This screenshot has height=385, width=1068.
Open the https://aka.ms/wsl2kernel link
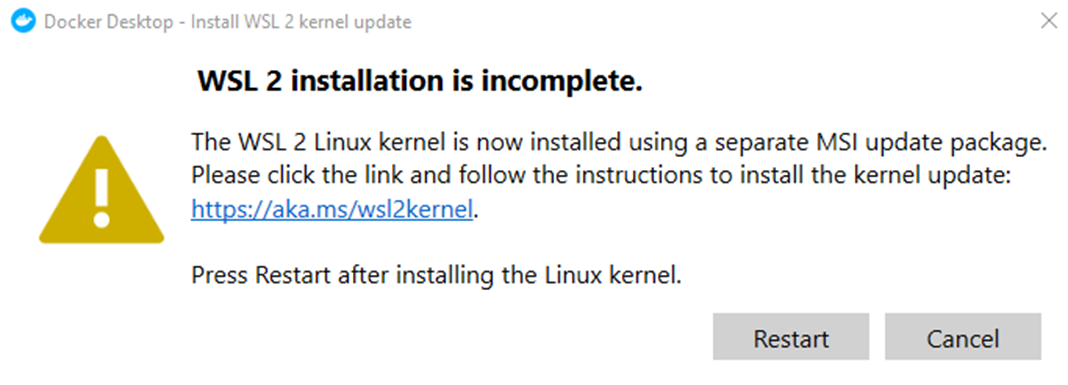point(332,210)
